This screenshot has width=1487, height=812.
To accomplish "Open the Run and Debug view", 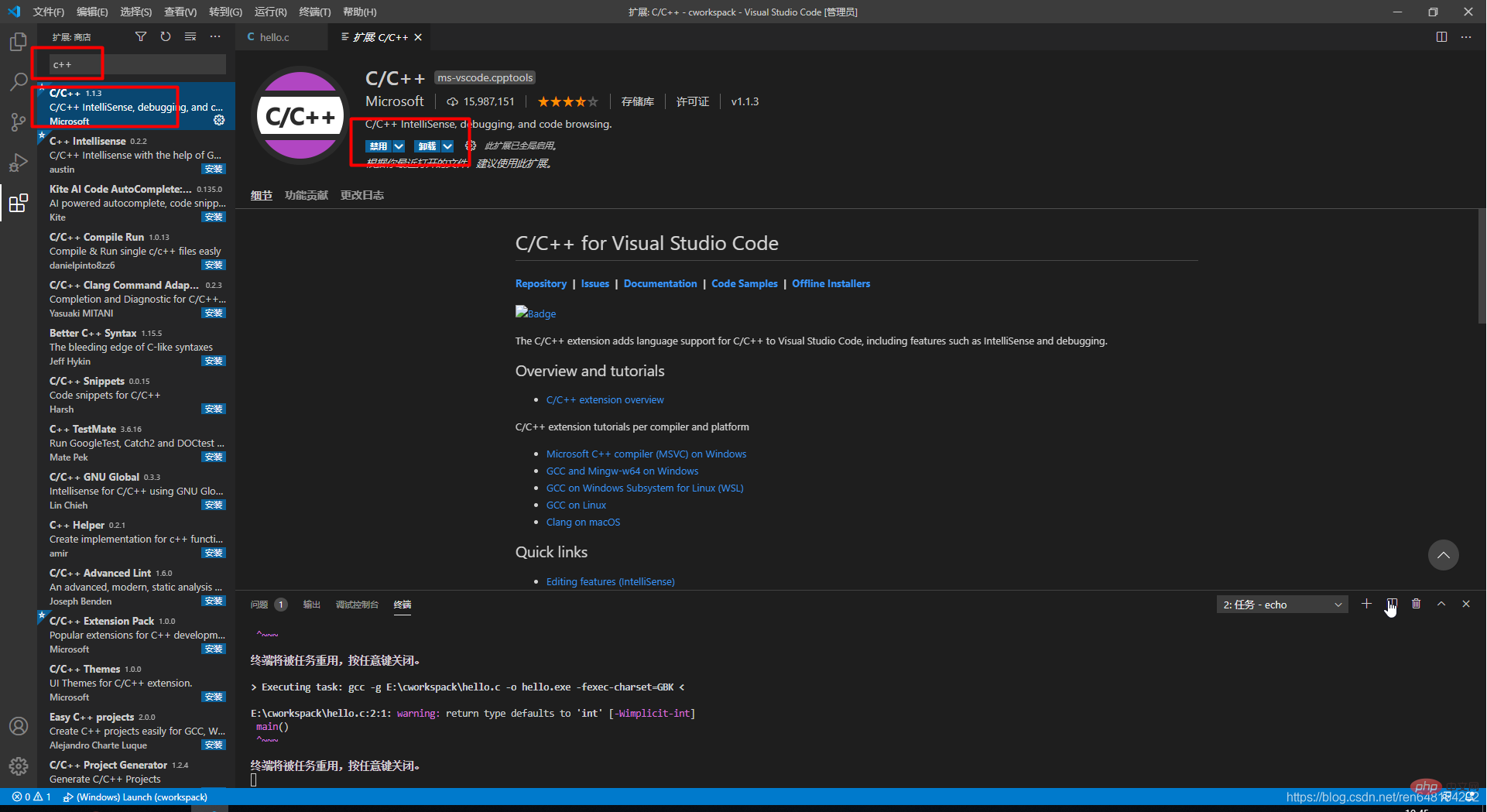I will pos(19,163).
